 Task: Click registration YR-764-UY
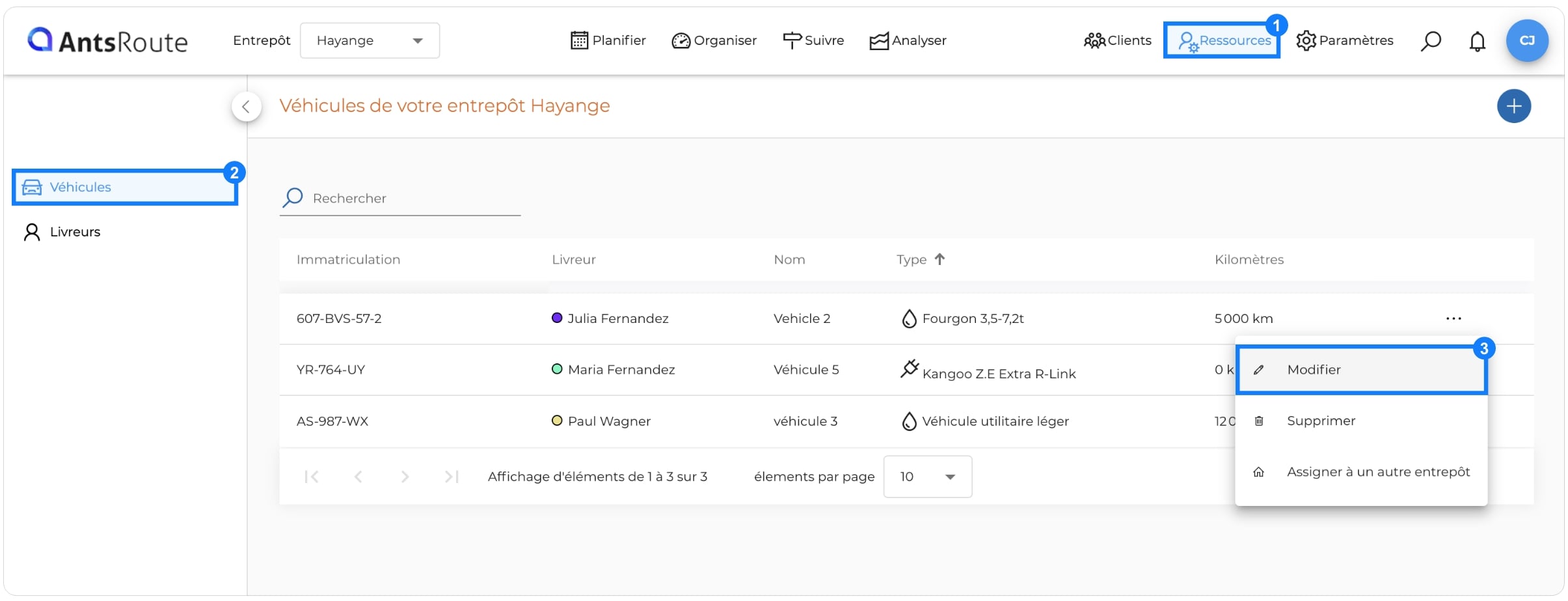(331, 370)
